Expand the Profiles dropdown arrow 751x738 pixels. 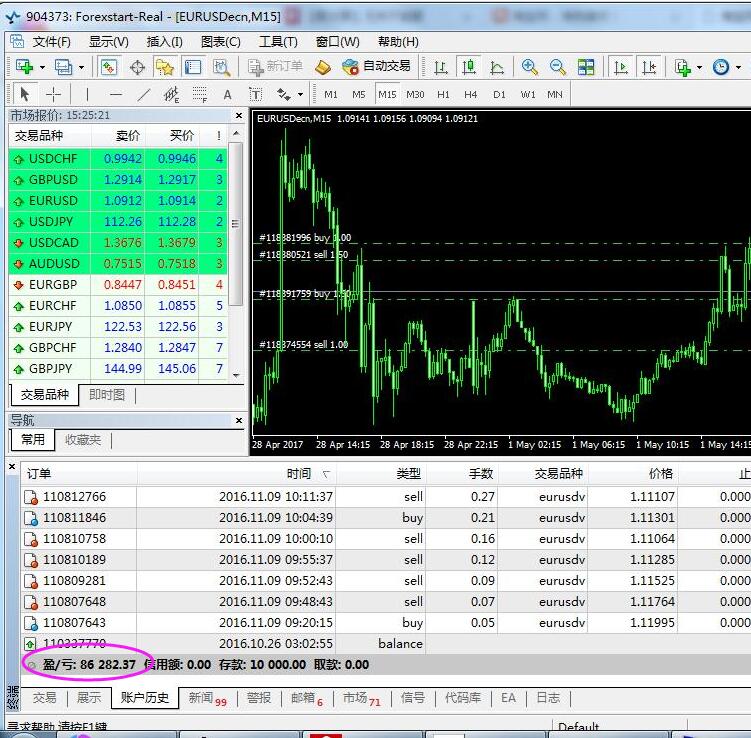[81, 68]
